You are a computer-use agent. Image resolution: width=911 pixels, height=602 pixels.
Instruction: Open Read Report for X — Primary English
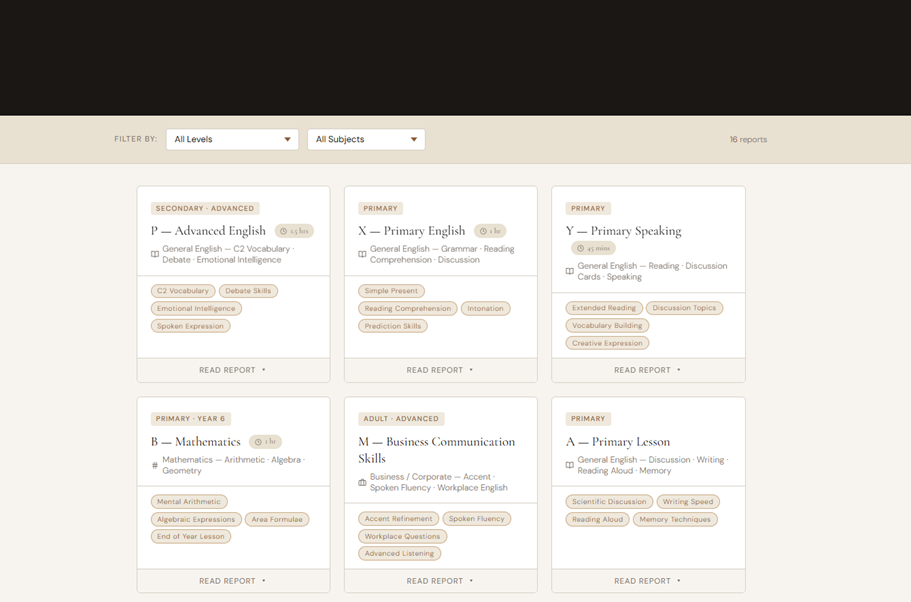[440, 370]
